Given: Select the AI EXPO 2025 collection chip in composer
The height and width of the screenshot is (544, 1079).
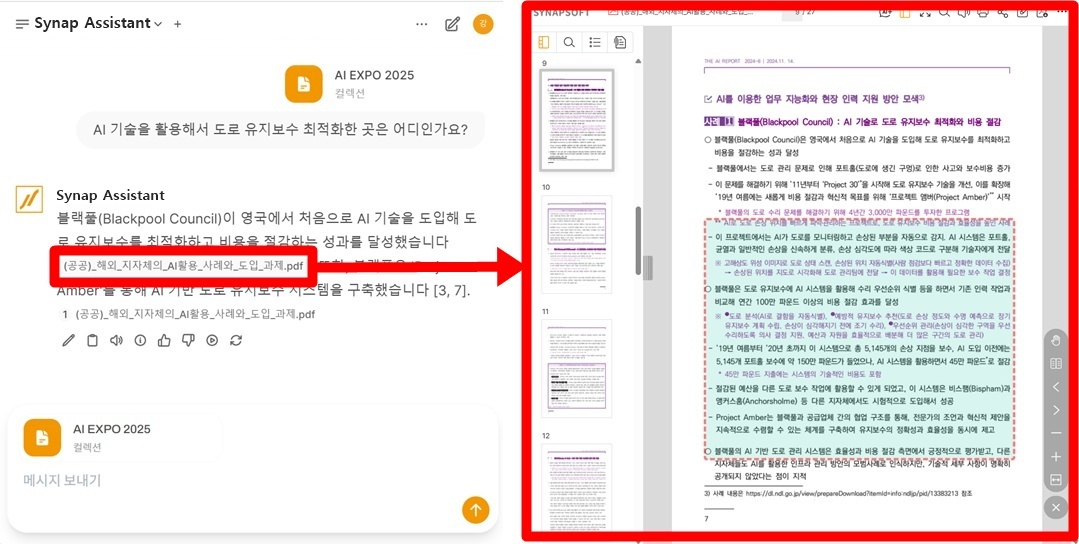Looking at the screenshot, I should pyautogui.click(x=120, y=437).
